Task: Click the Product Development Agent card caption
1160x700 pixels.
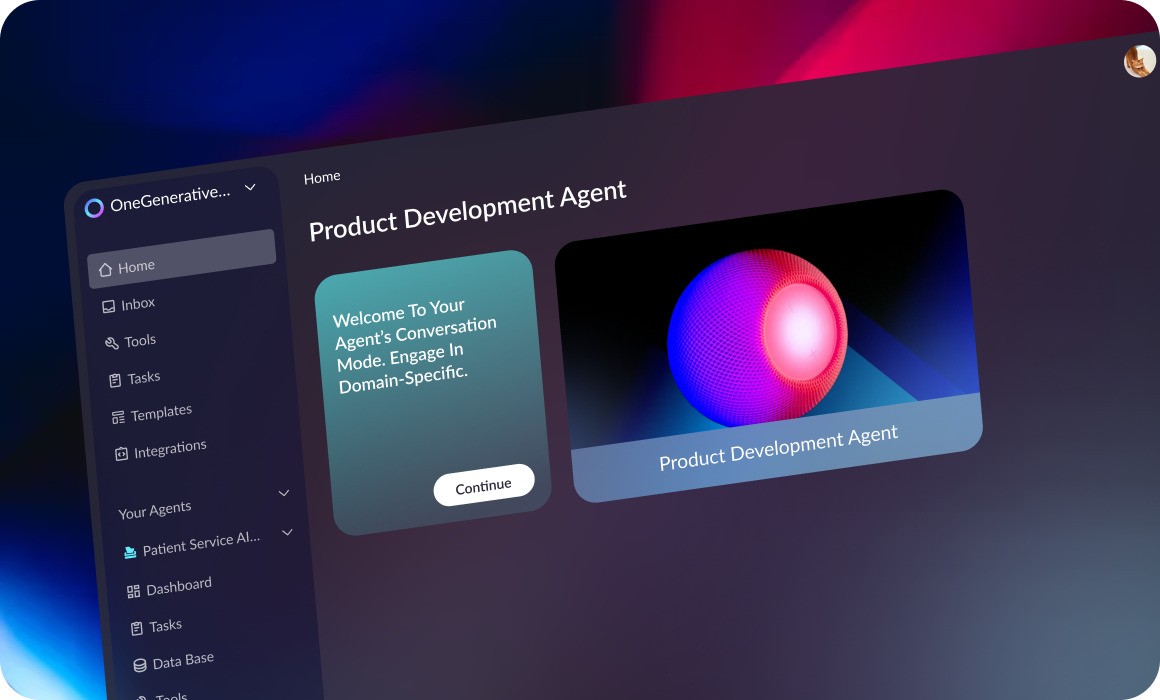Action: pos(778,448)
